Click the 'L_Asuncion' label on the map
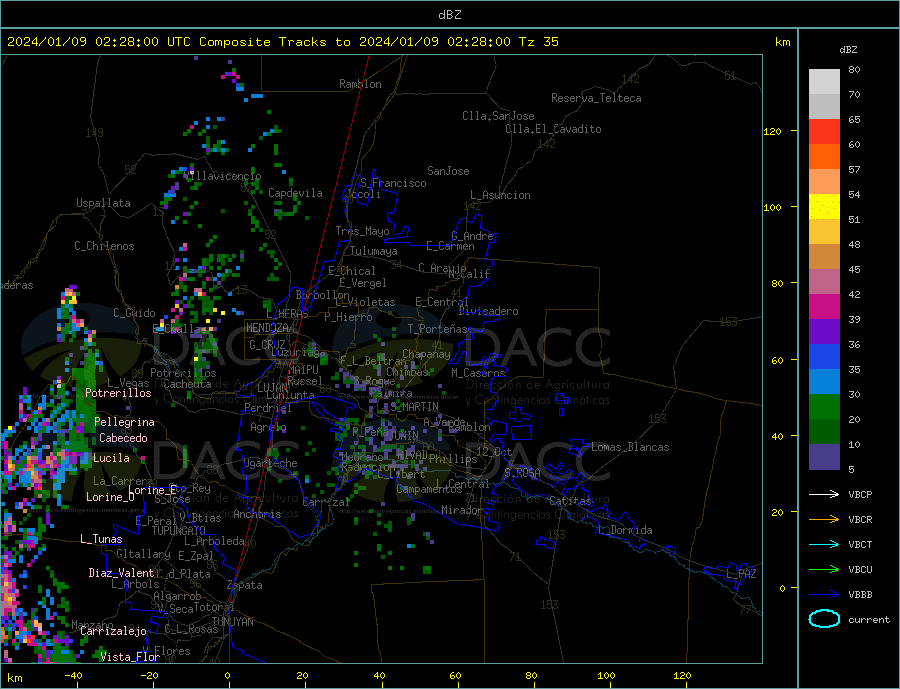Screen dimensions: 900x689 pyautogui.click(x=501, y=195)
